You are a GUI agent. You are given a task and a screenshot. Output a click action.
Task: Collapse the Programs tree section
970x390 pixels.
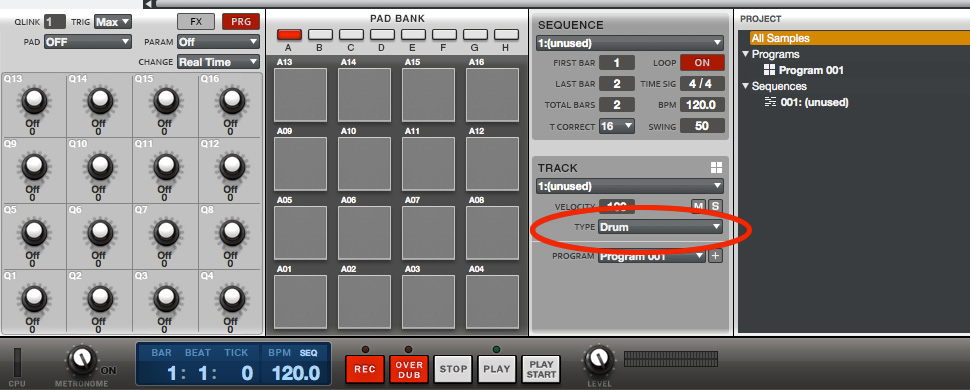click(x=746, y=54)
